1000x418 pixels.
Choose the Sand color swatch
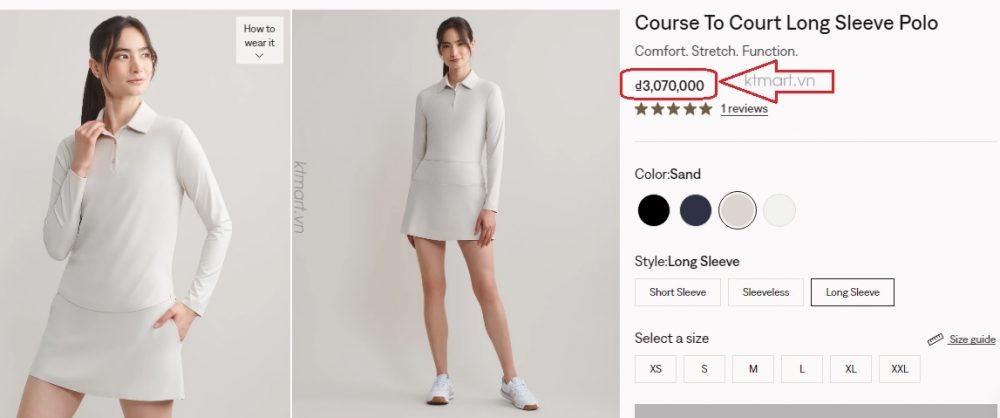738,210
